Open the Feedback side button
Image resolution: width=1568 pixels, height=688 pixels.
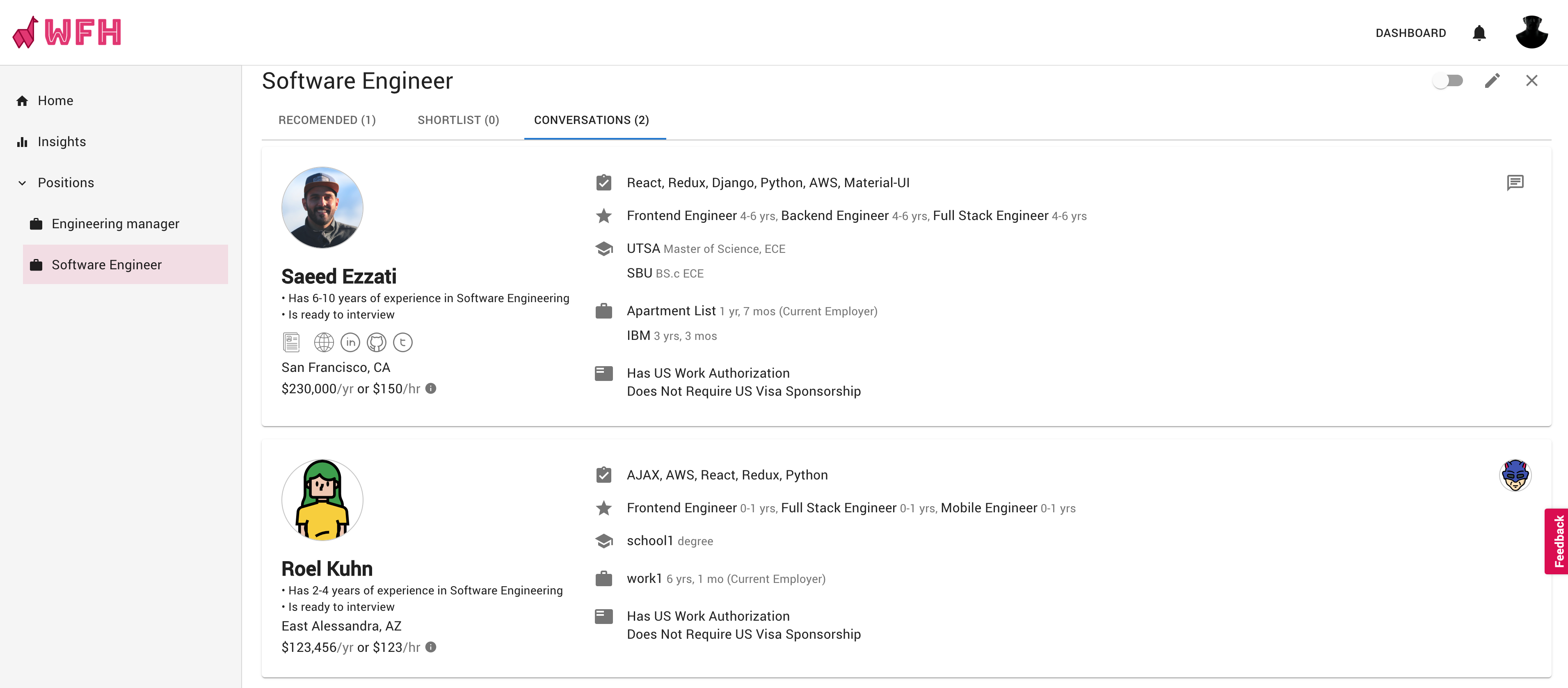[x=1556, y=541]
